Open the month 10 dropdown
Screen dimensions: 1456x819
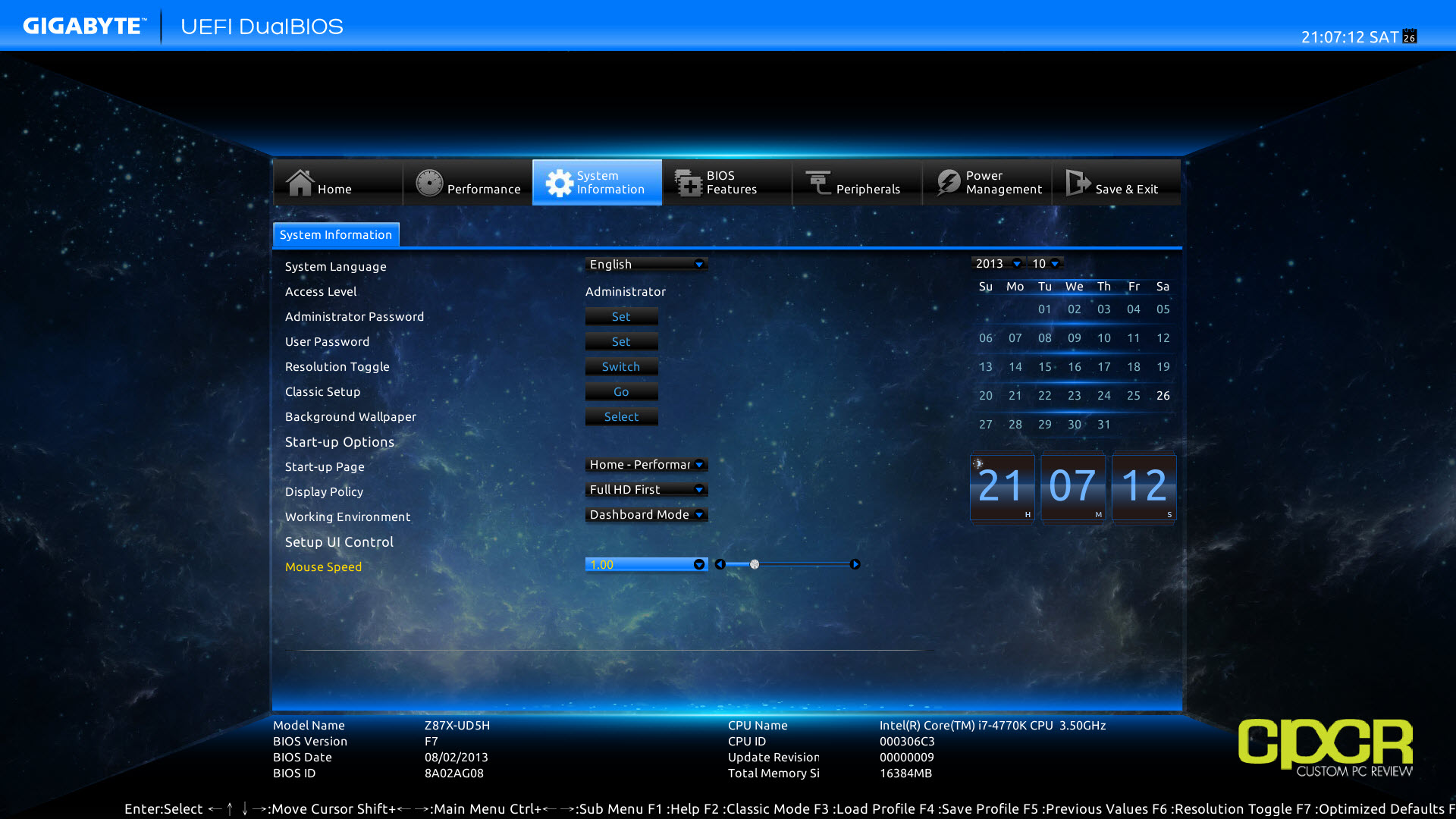pos(1046,263)
